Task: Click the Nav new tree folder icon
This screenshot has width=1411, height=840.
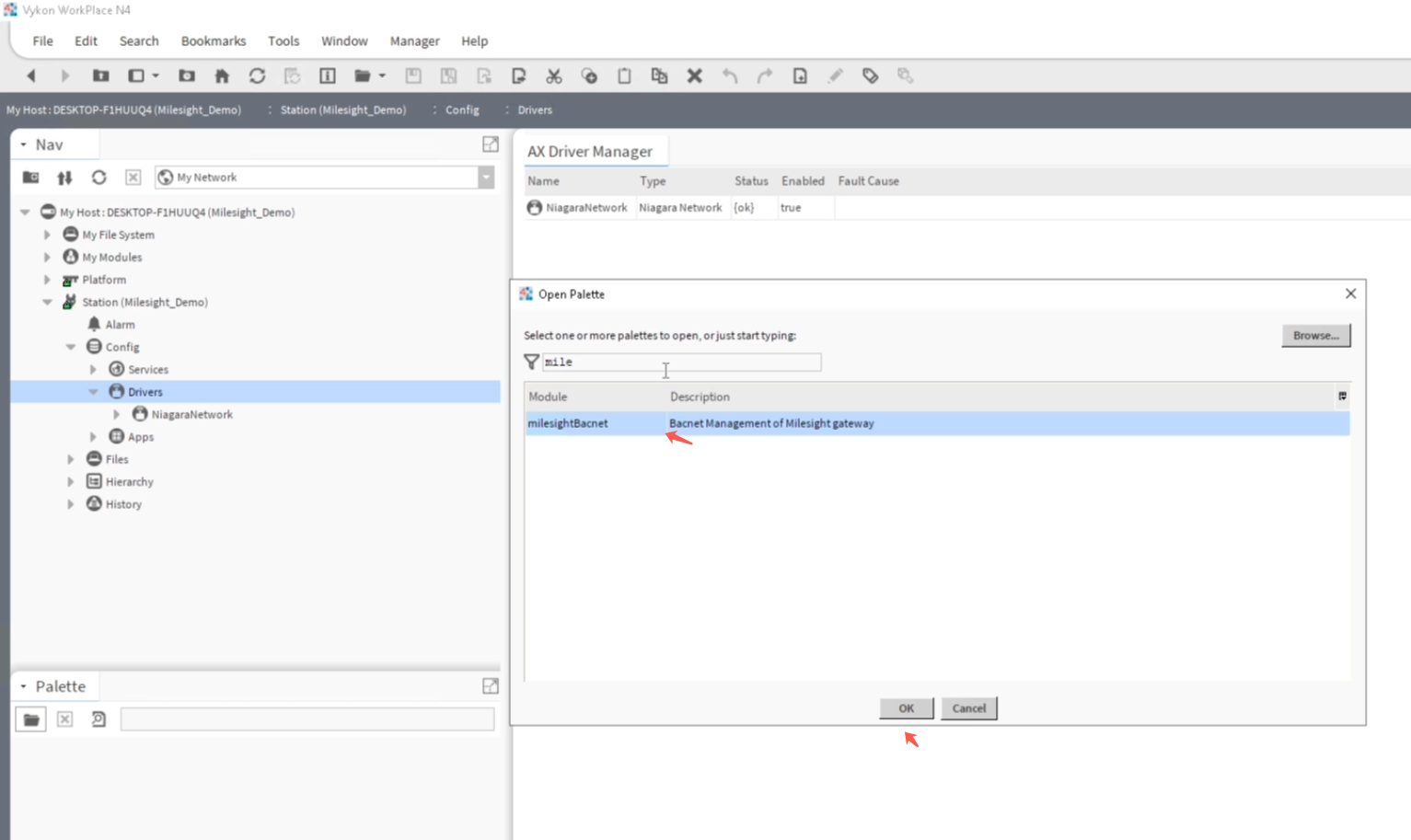Action: [30, 178]
